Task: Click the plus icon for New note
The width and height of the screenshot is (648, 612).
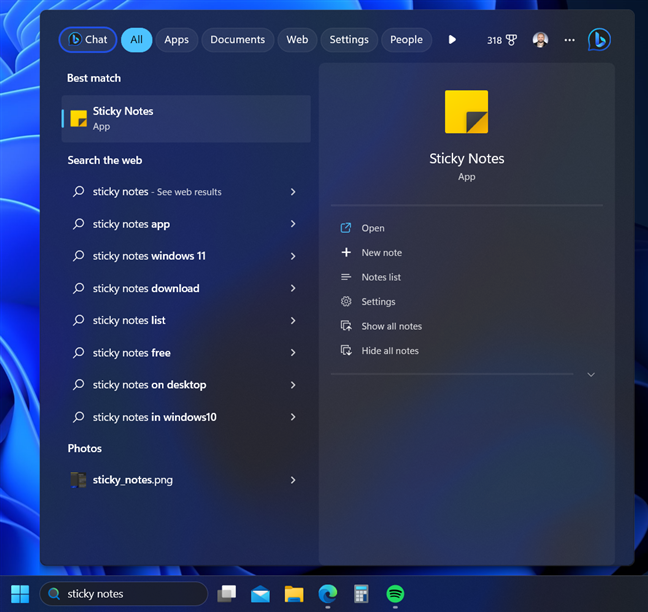Action: point(346,252)
